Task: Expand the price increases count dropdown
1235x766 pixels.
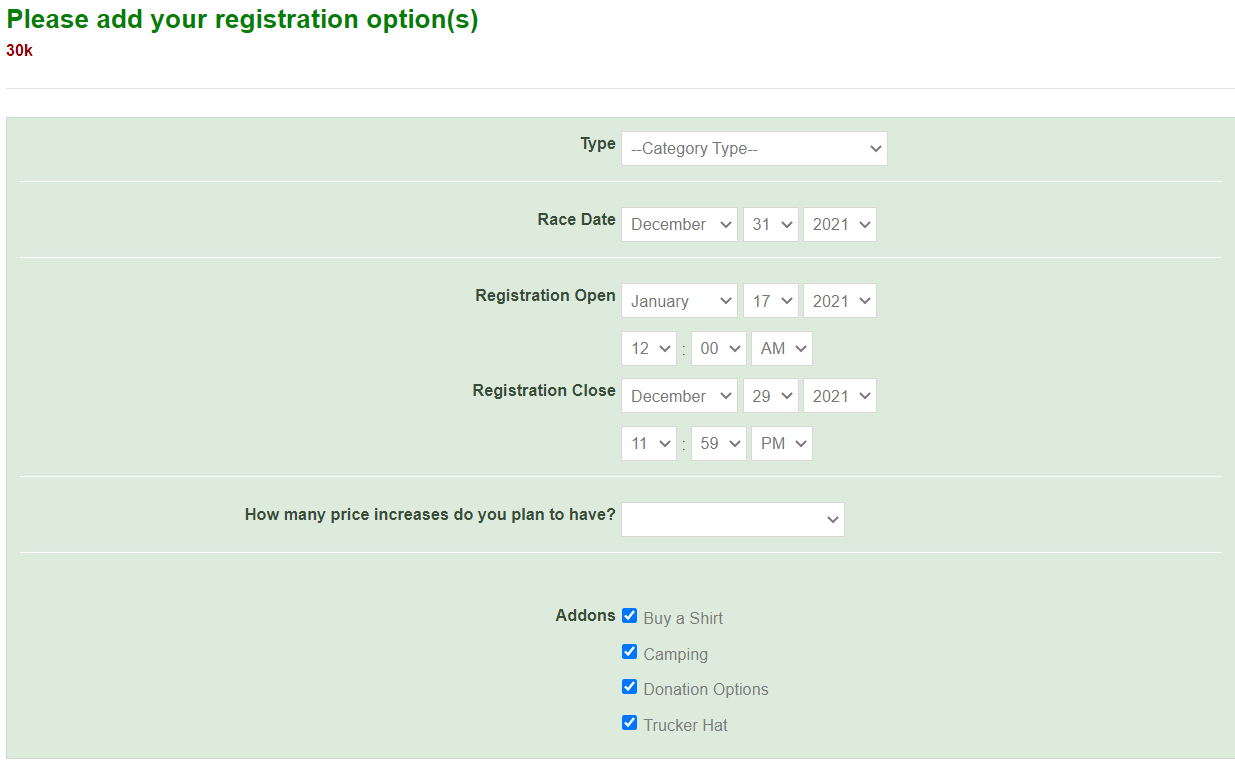Action: coord(732,520)
